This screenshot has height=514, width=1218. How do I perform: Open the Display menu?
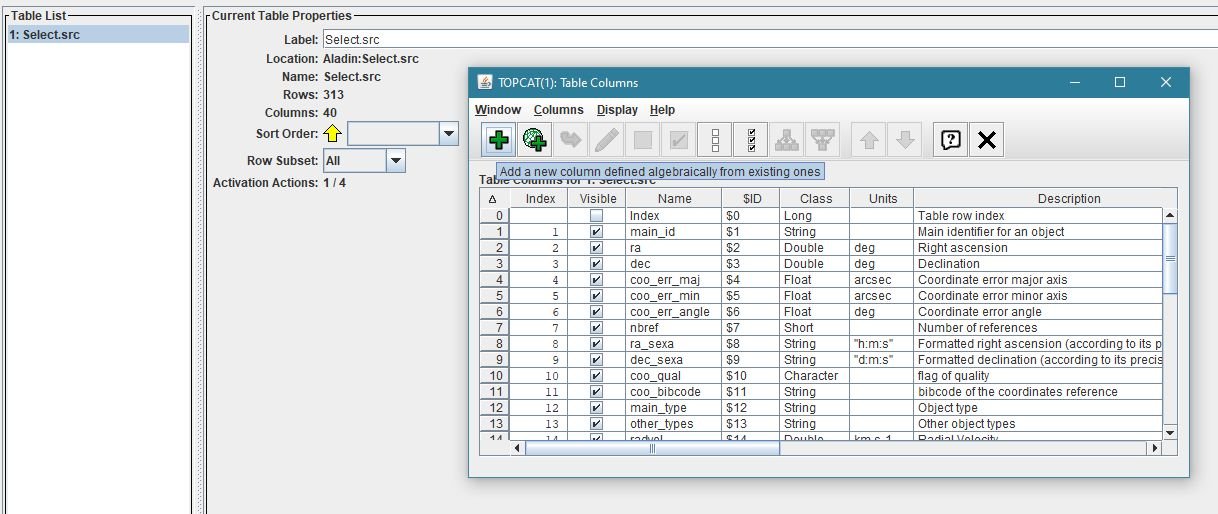617,110
